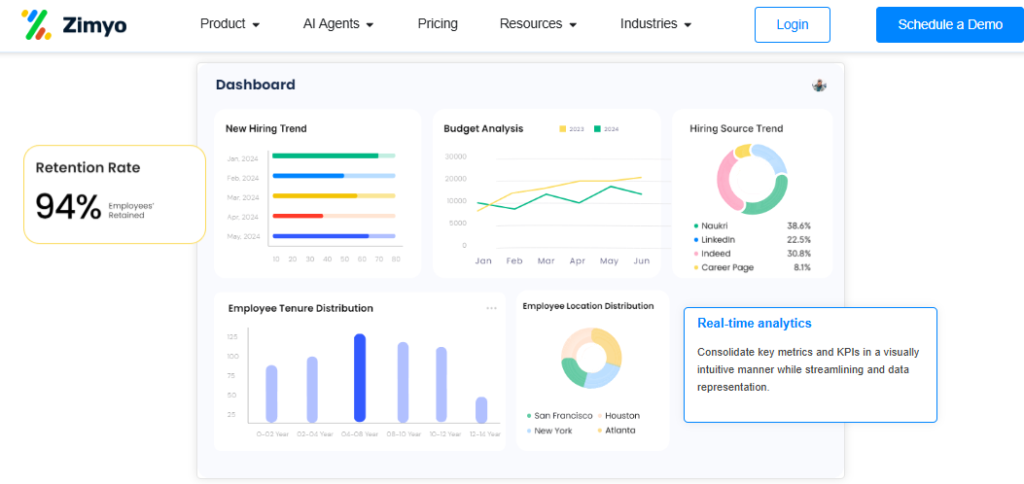Viewport: 1024px width, 484px height.
Task: Click the 30.8% value
Action: click(x=799, y=253)
